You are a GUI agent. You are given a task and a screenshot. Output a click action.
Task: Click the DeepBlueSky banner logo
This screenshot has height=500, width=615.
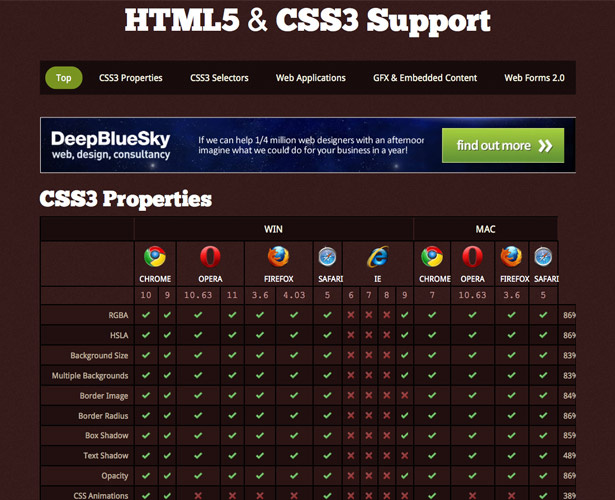click(110, 139)
